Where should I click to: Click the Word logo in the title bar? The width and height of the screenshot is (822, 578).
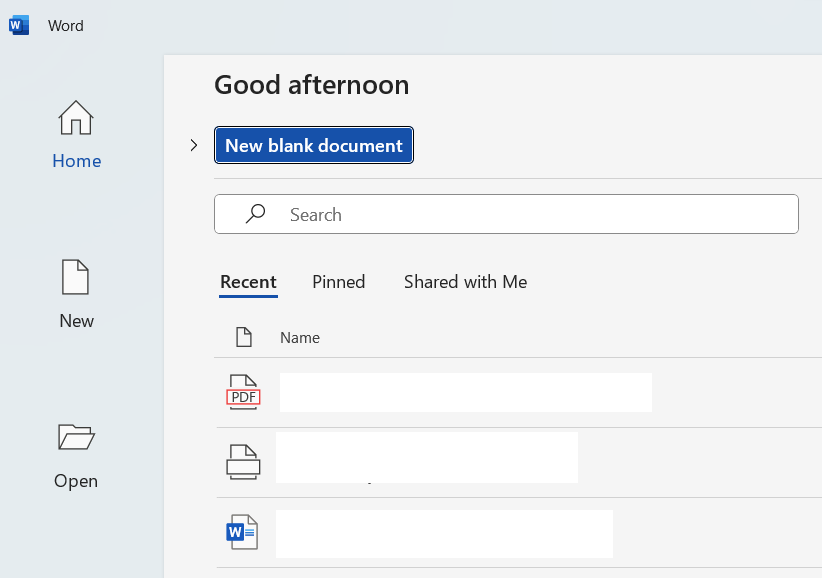pyautogui.click(x=19, y=26)
